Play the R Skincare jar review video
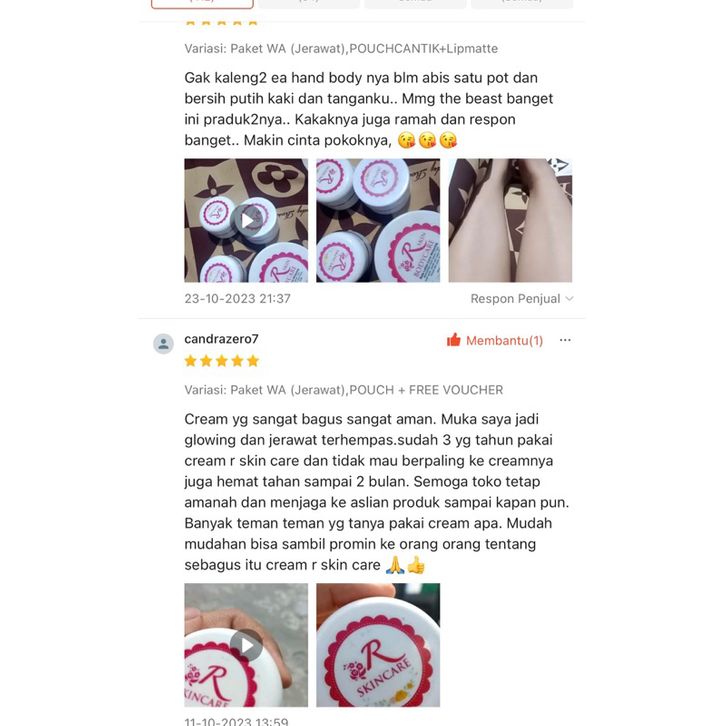 click(246, 645)
